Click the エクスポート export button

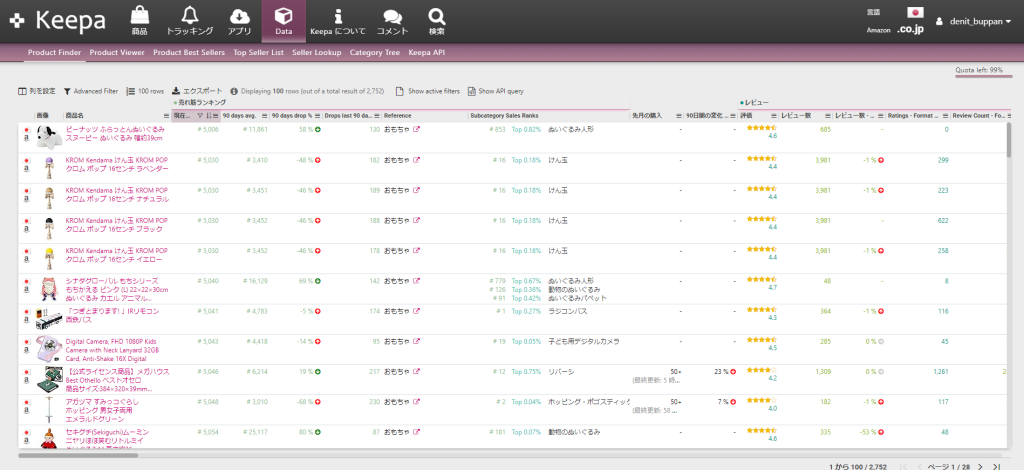(x=203, y=91)
